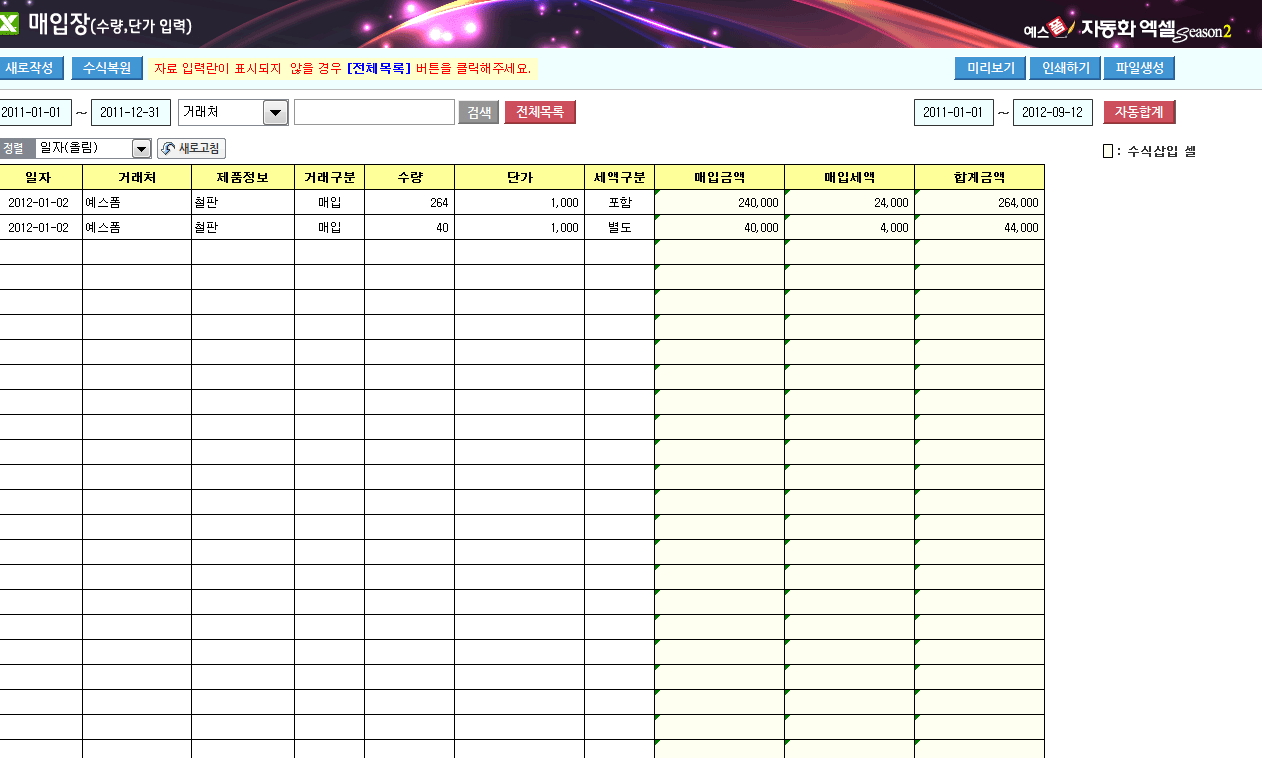This screenshot has width=1262, height=758.
Task: Open 미리보기 print preview
Action: (990, 69)
